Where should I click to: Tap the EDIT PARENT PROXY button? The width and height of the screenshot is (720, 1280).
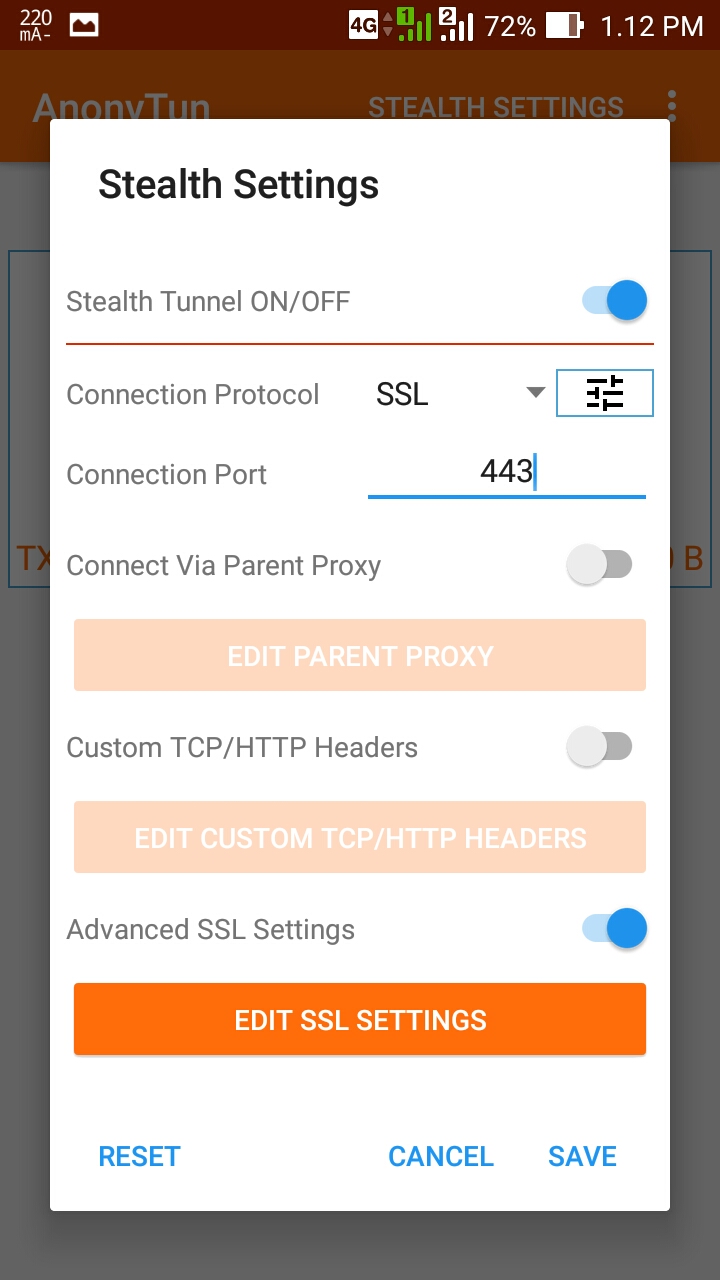(360, 656)
